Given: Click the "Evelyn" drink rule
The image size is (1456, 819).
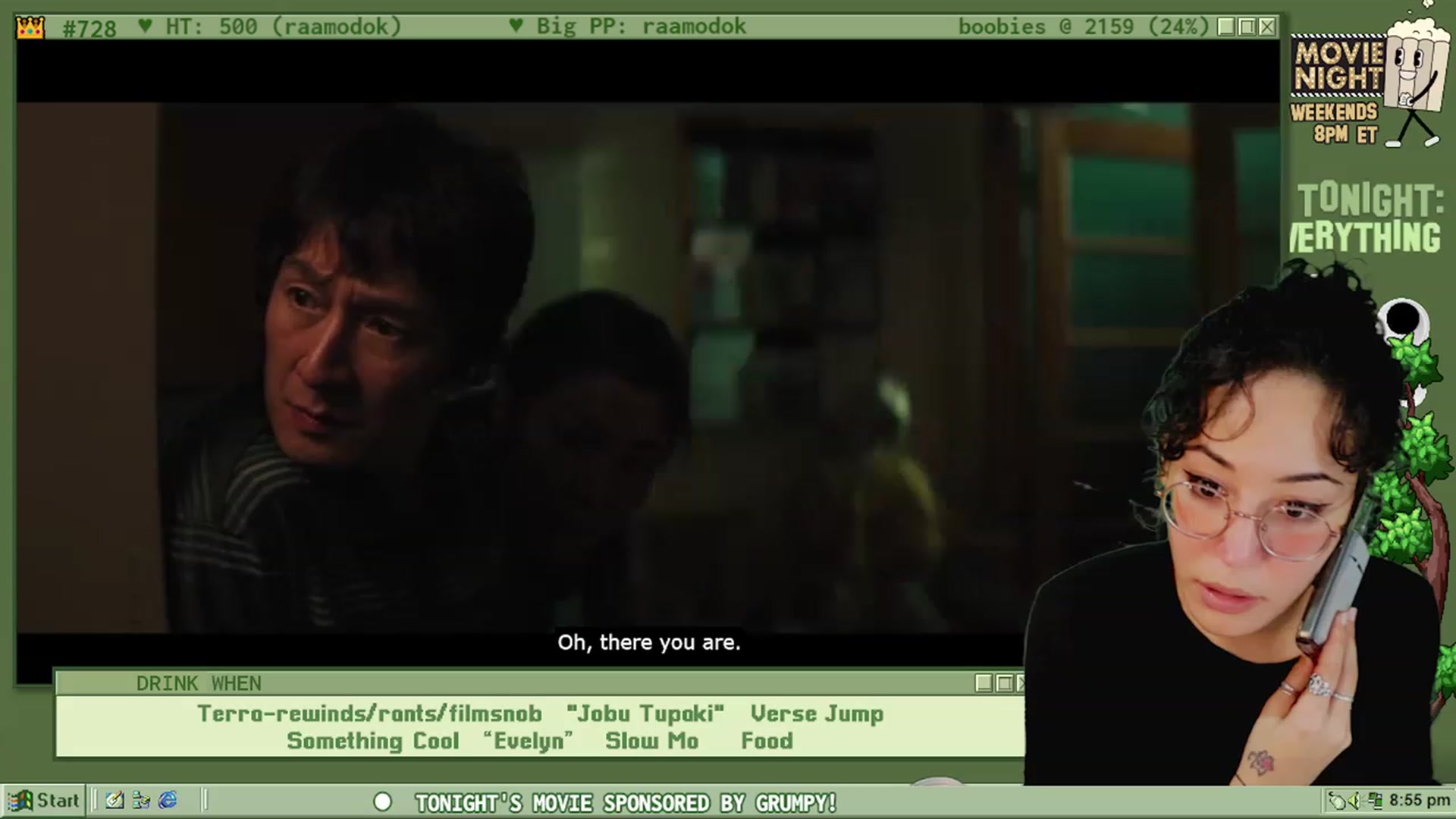Looking at the screenshot, I should tap(529, 741).
